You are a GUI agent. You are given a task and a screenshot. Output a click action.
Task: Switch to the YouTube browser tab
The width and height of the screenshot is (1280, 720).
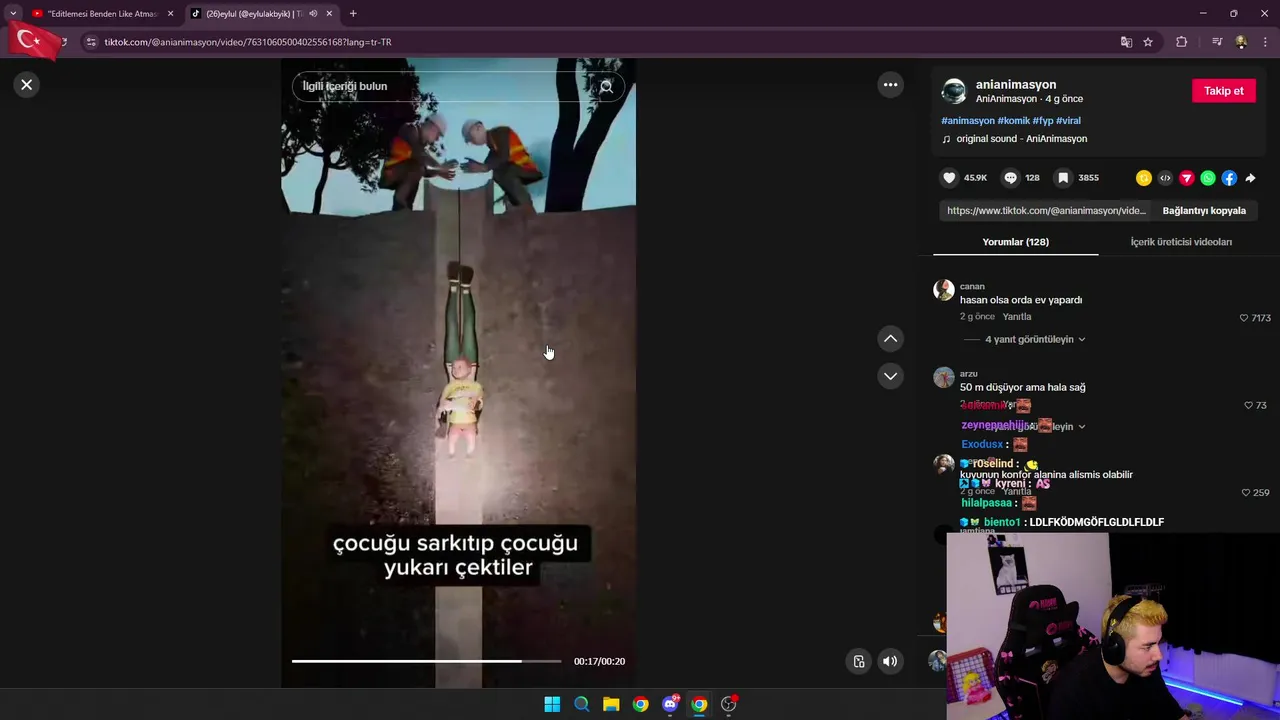coord(101,14)
